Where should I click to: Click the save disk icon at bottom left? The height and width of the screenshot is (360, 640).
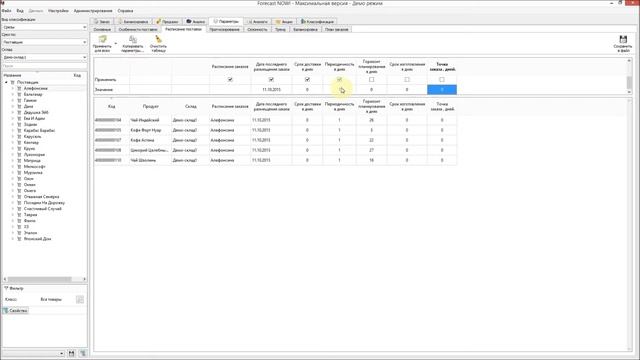71,353
